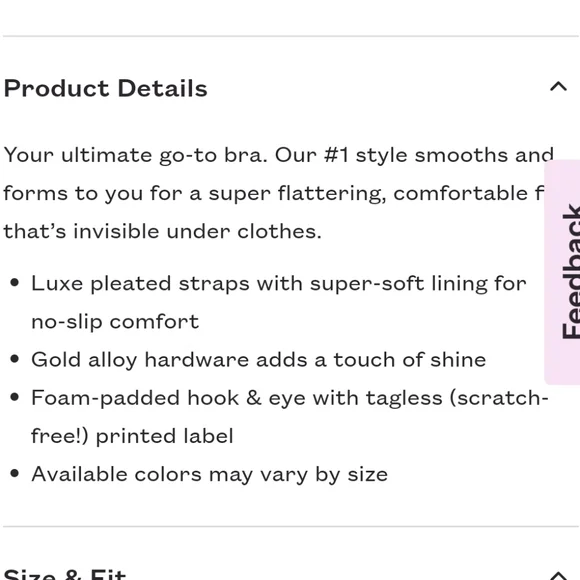Click the Product Details section heading
Screen dimensions: 580x580
[105, 88]
